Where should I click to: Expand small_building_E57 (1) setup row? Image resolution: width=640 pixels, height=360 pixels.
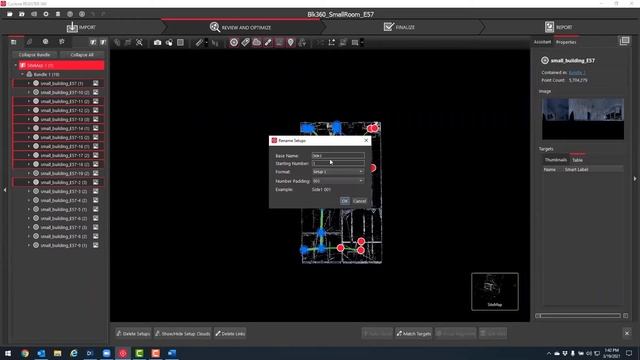pyautogui.click(x=29, y=83)
